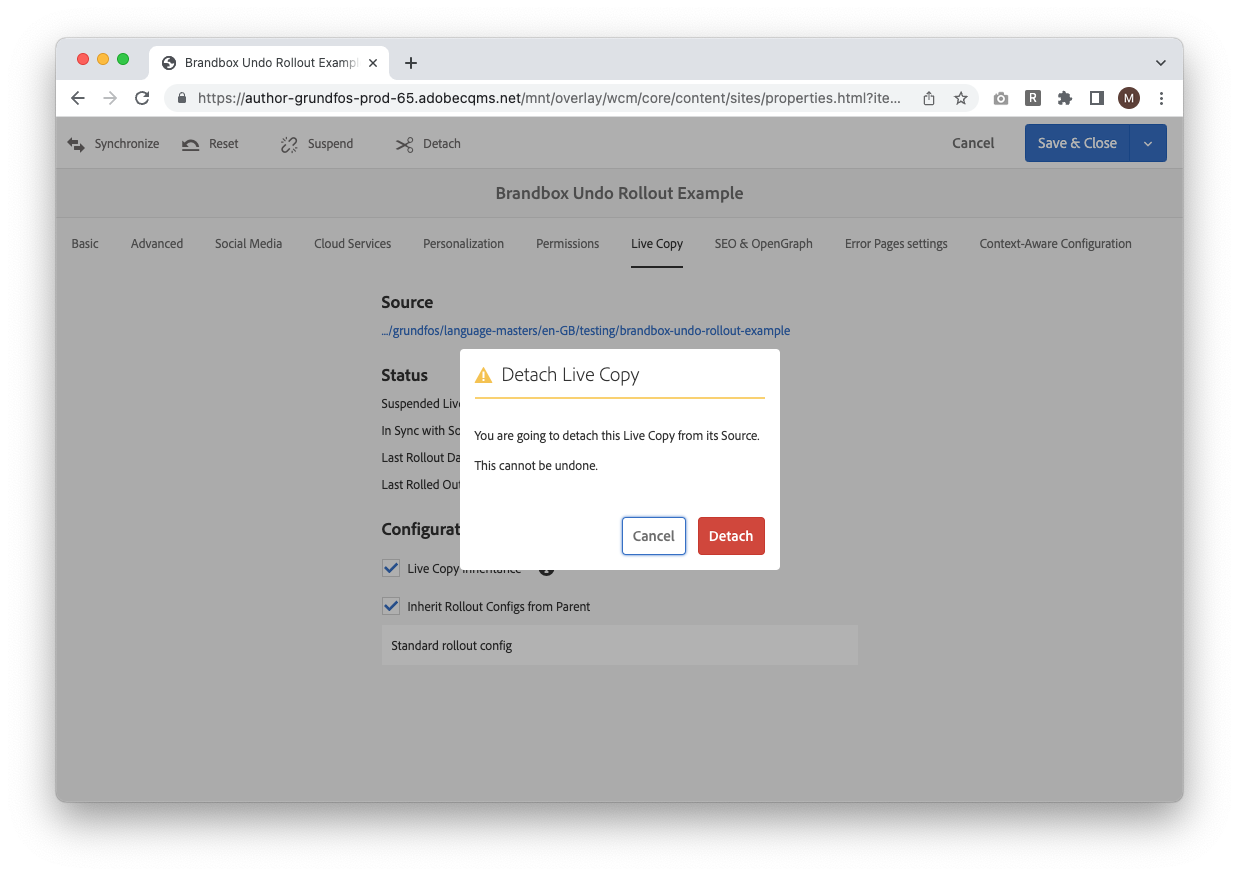Open the tab search chevron
Screen dimensions: 1239x876
pyautogui.click(x=1161, y=63)
